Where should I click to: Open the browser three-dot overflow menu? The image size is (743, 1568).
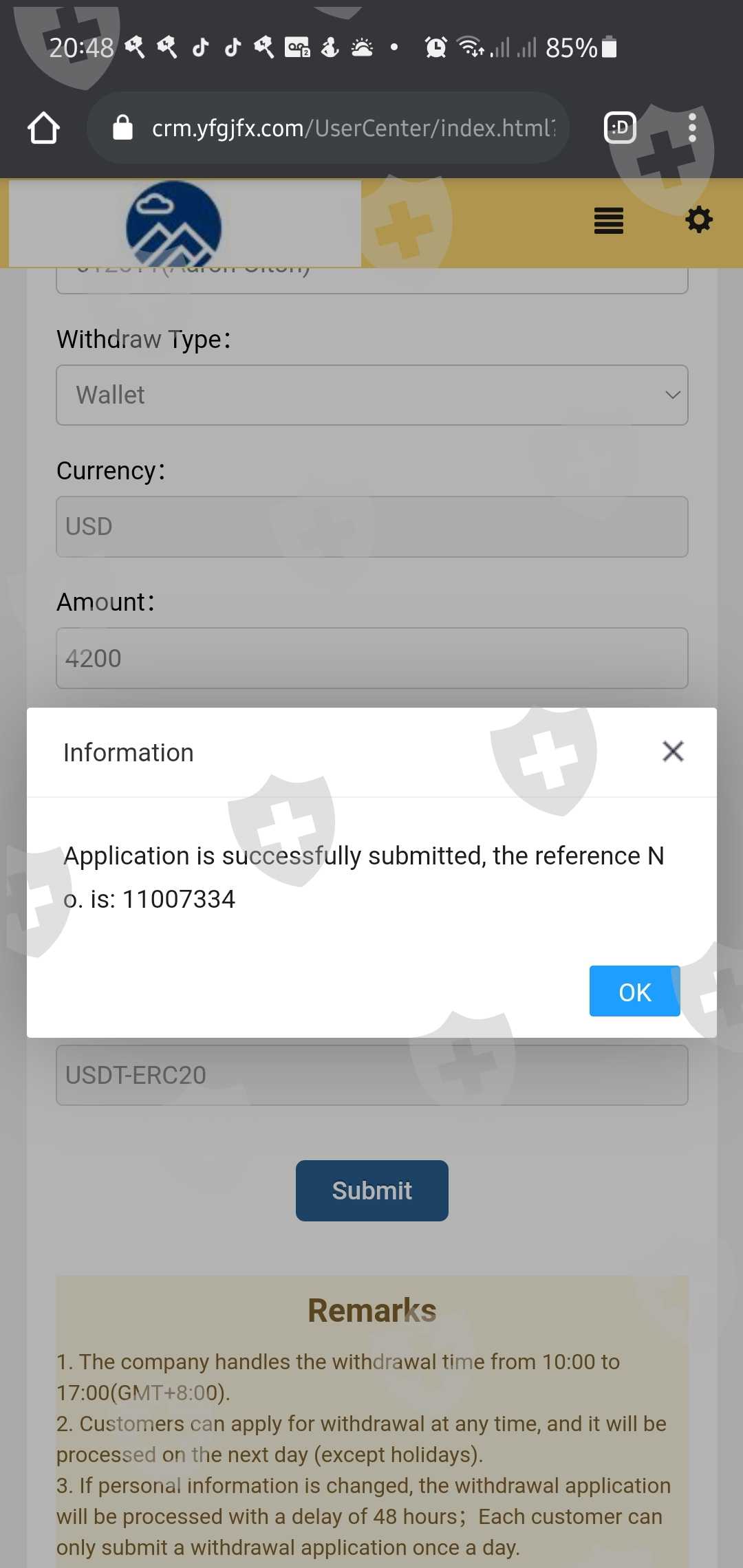[x=692, y=128]
